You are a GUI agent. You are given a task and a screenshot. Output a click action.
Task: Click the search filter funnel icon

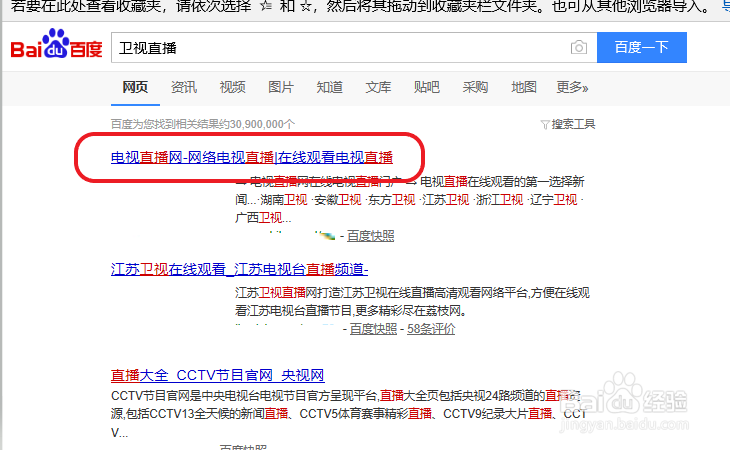pyautogui.click(x=545, y=125)
